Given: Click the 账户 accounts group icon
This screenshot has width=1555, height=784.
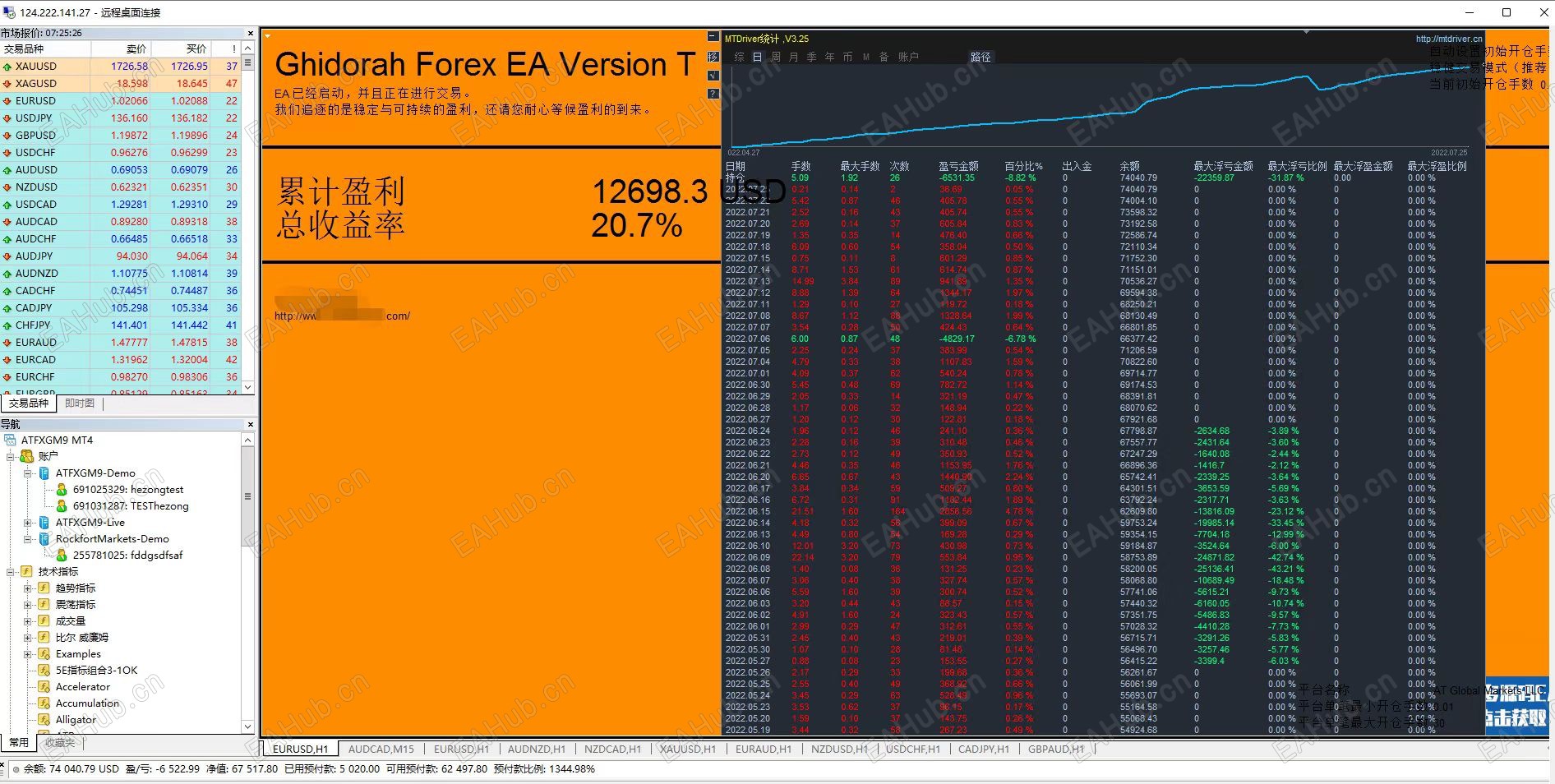Looking at the screenshot, I should click(27, 456).
